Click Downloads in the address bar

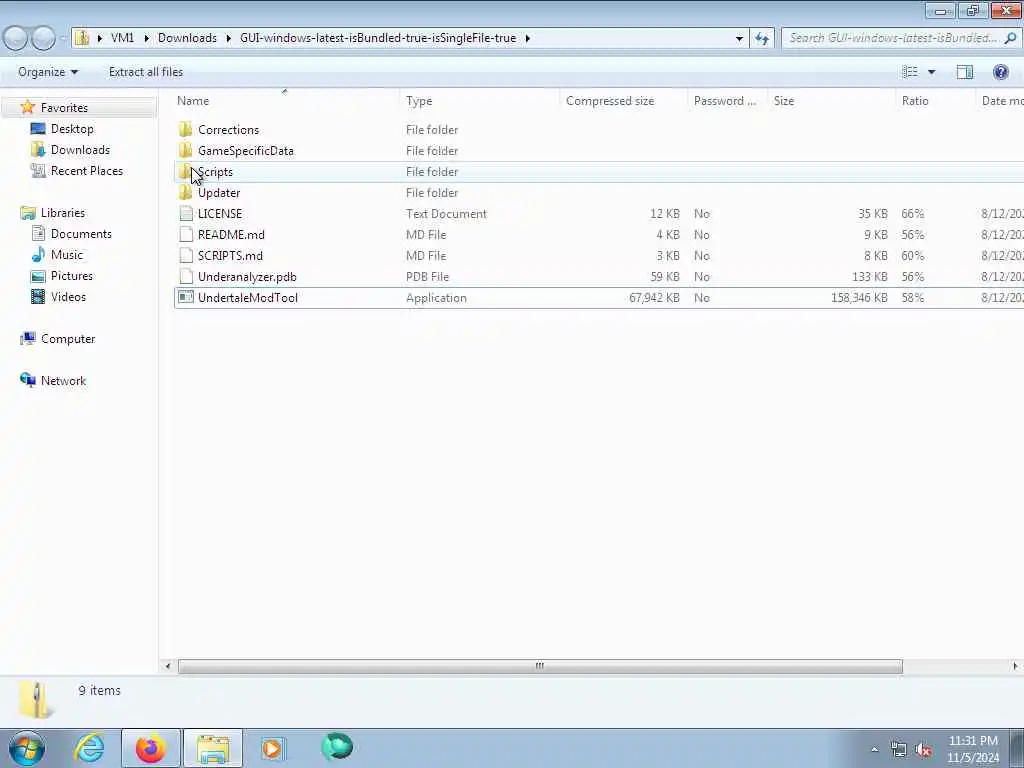(x=187, y=38)
